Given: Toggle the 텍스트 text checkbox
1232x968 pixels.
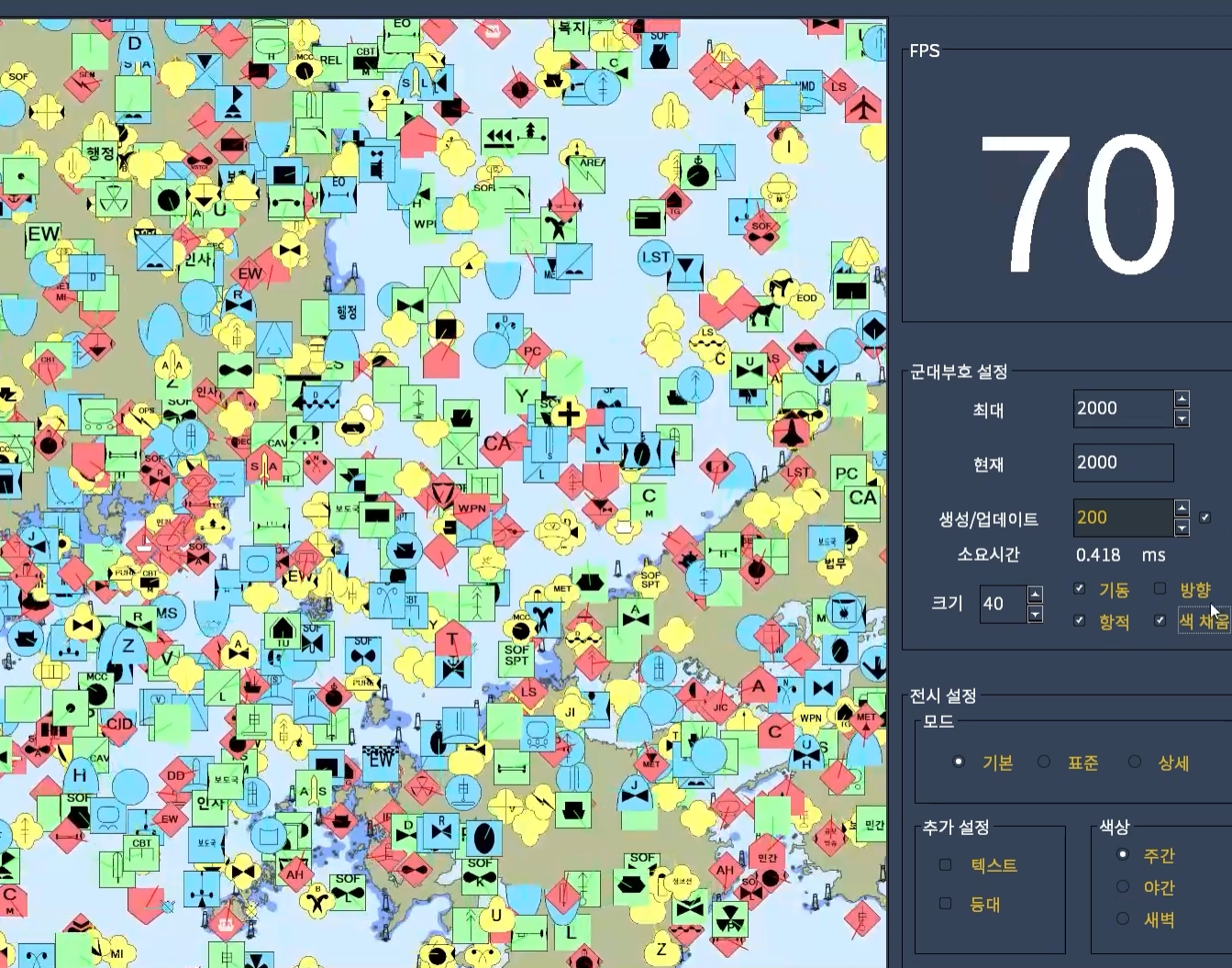Looking at the screenshot, I should 946,865.
